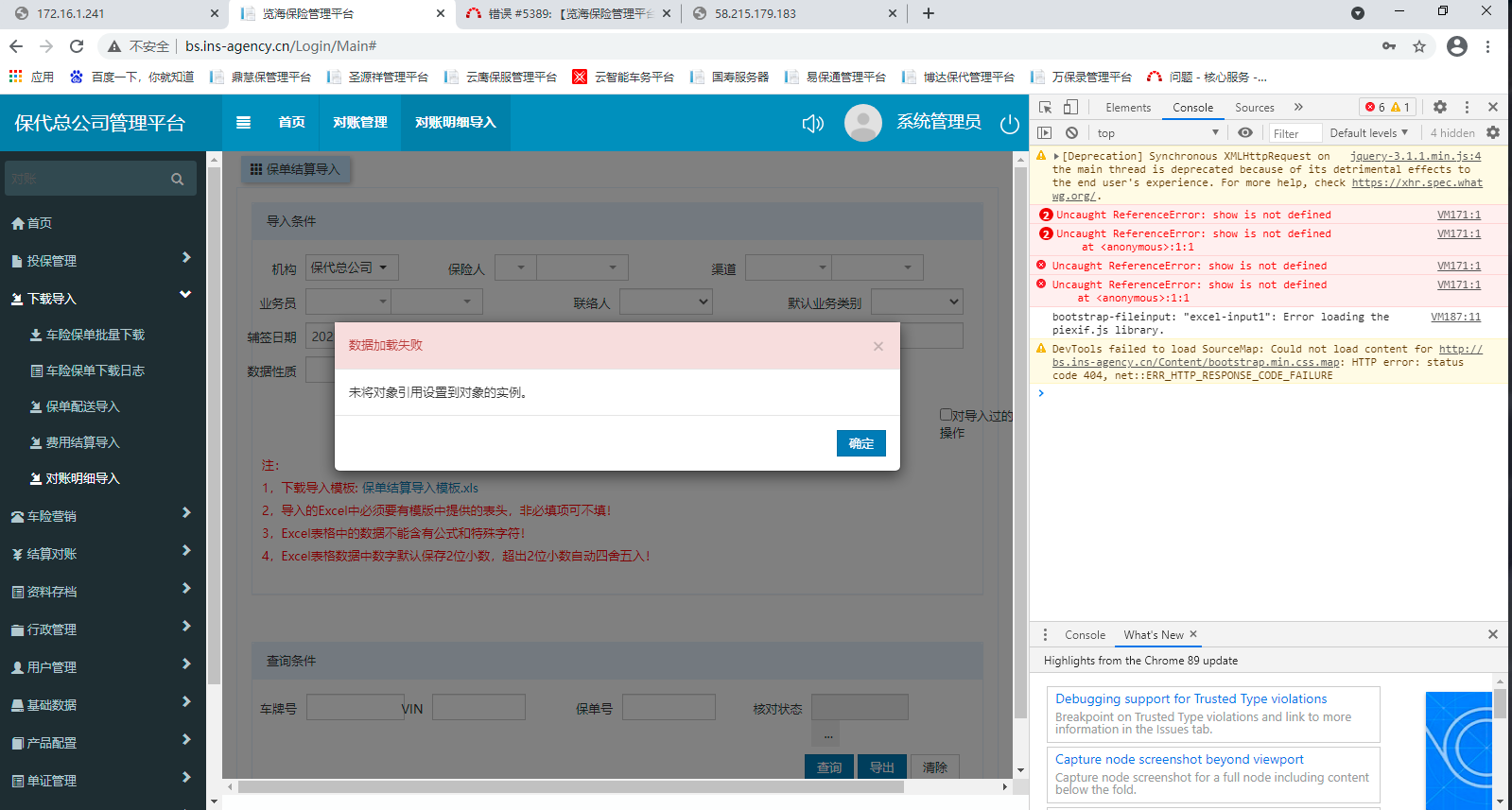Select the 首页 top navigation tab
The width and height of the screenshot is (1512, 810).
[x=291, y=123]
